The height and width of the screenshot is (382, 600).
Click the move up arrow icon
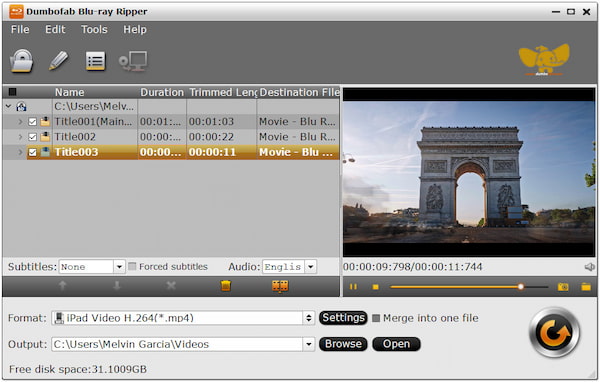[62, 286]
